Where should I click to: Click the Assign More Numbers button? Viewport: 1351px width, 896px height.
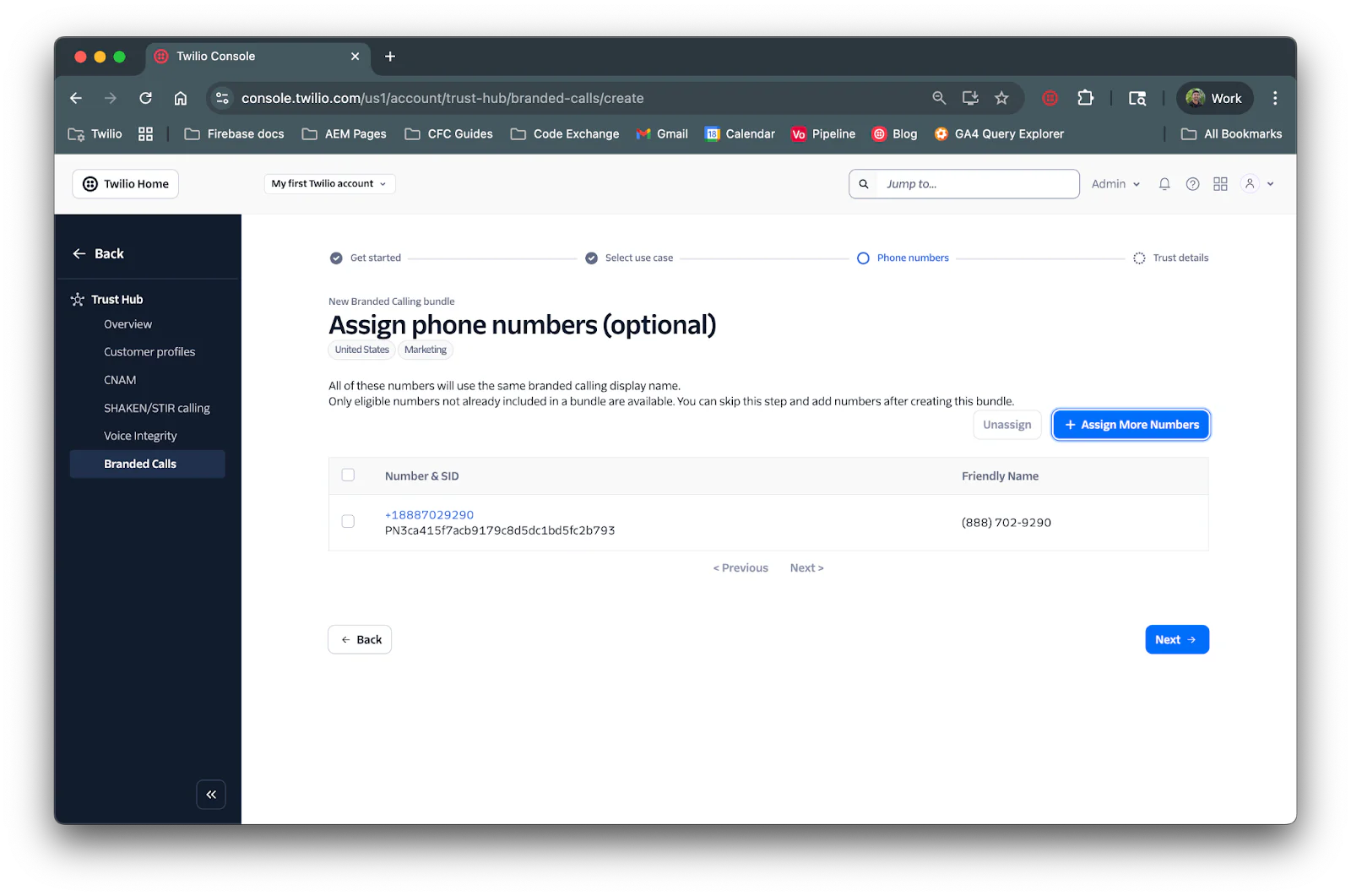(x=1131, y=425)
